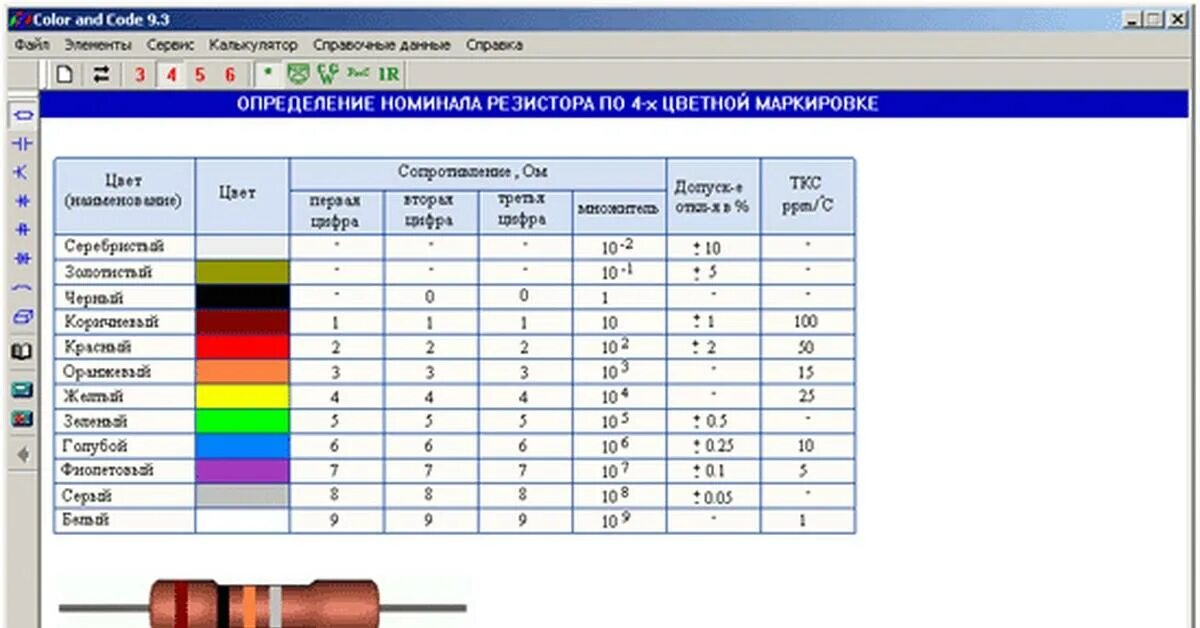Select 6-band marking with red 6 button
The height and width of the screenshot is (628, 1200).
tap(230, 74)
